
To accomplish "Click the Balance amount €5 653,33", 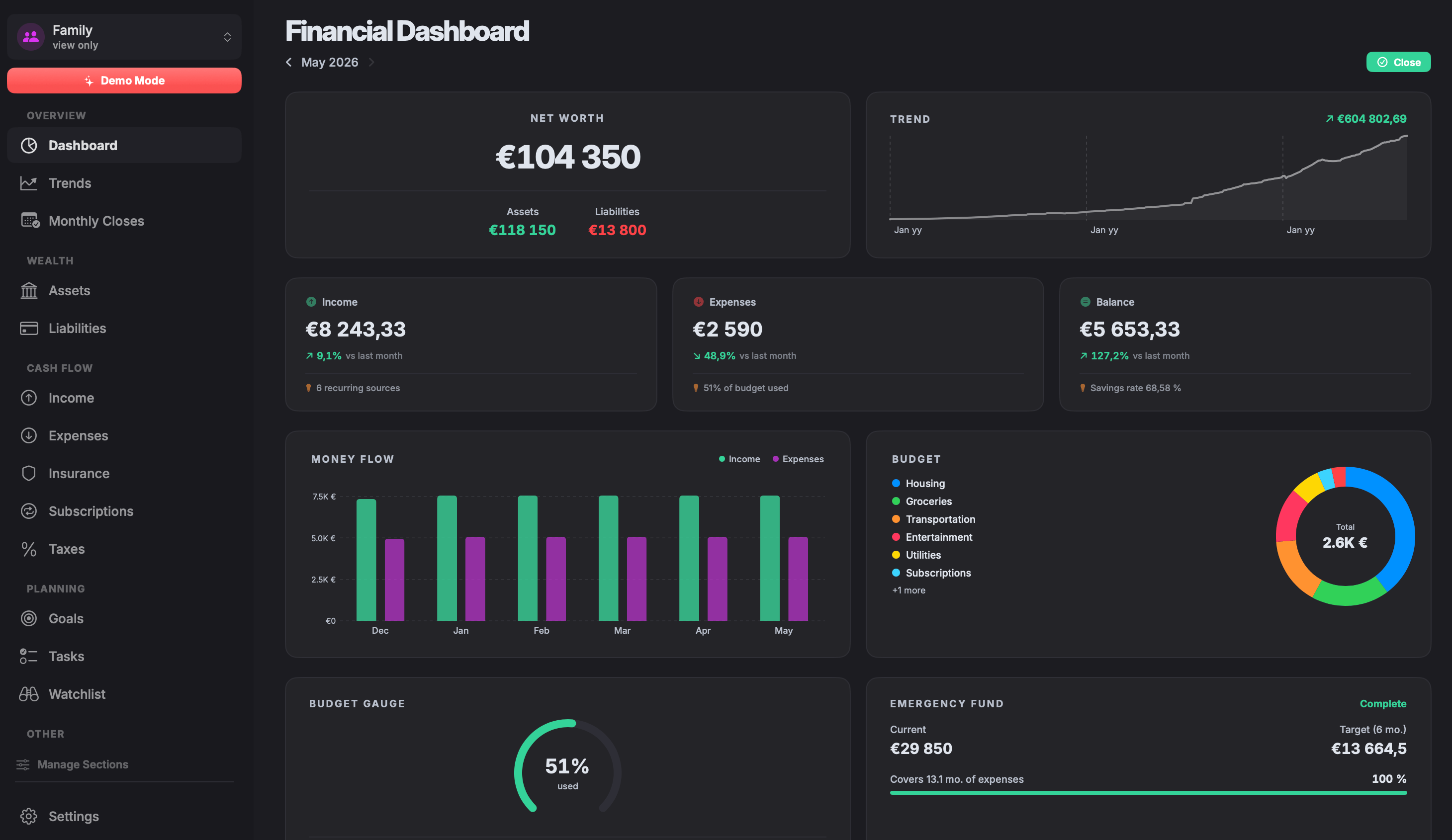I will (1129, 330).
